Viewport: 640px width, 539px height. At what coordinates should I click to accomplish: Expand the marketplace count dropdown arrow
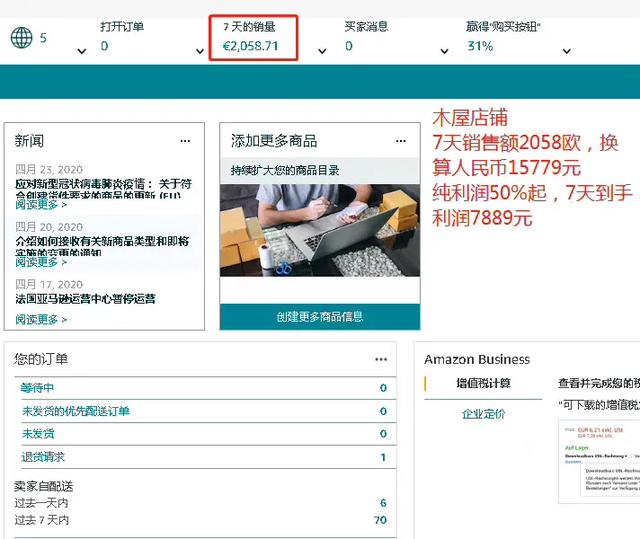81,51
